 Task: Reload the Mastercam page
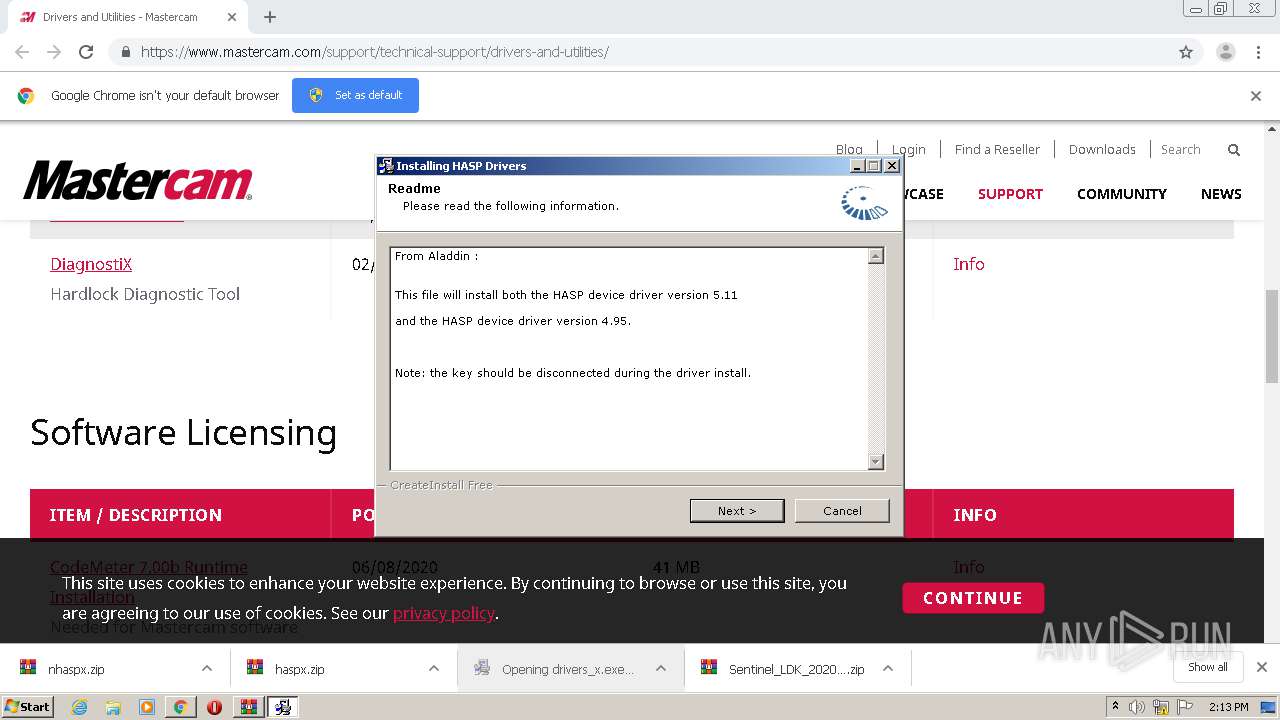point(86,52)
